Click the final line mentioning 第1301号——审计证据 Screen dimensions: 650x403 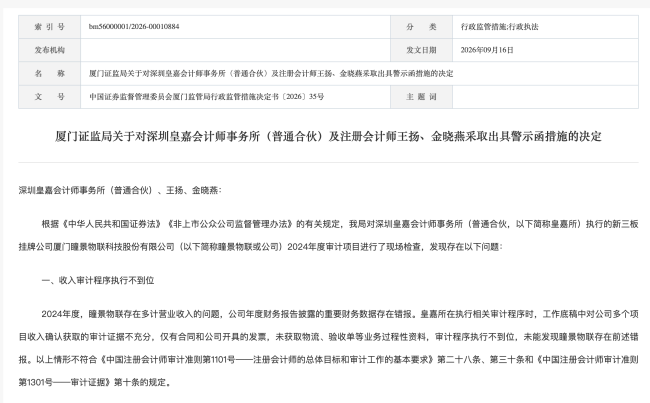click(x=95, y=382)
